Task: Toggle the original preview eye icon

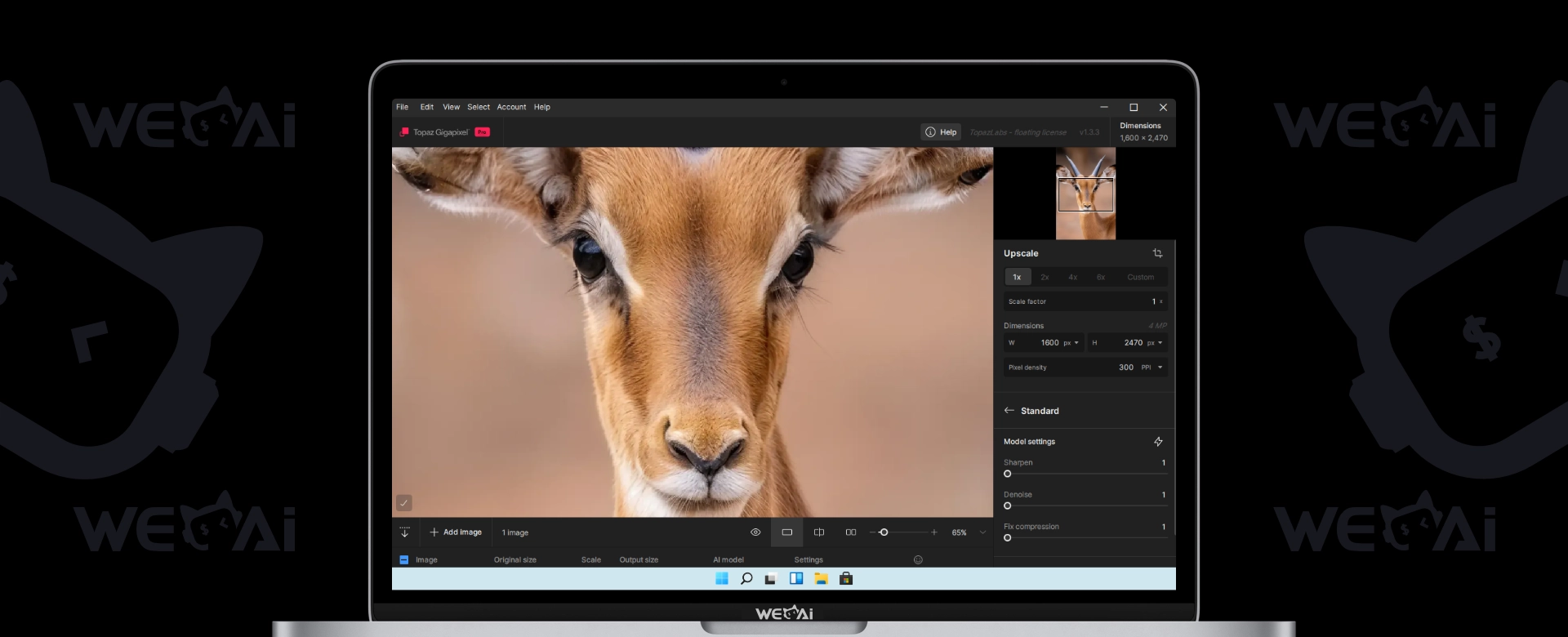Action: point(755,532)
